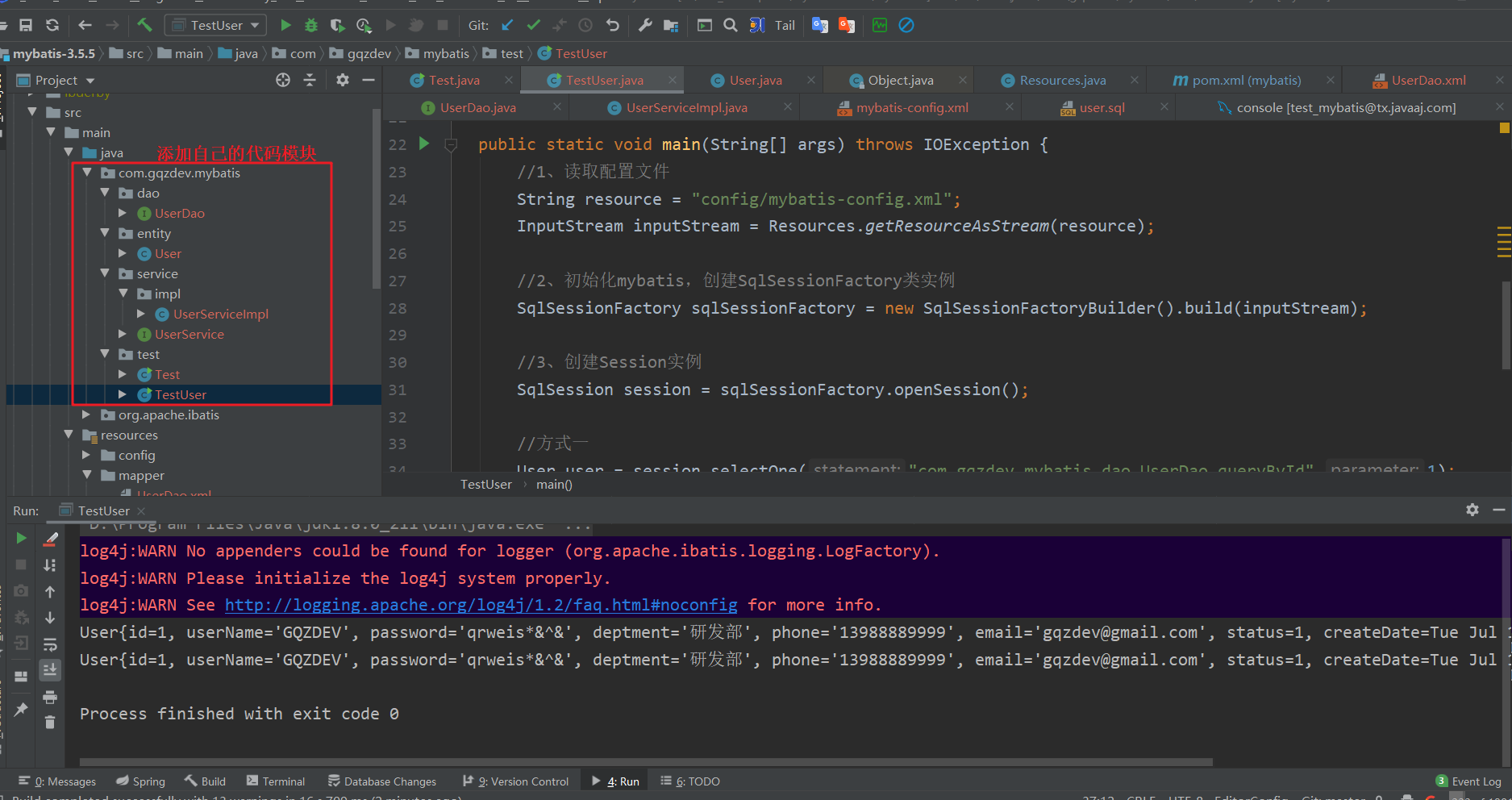Open settings with the wrench icon
This screenshot has height=800, width=1512.
(645, 25)
